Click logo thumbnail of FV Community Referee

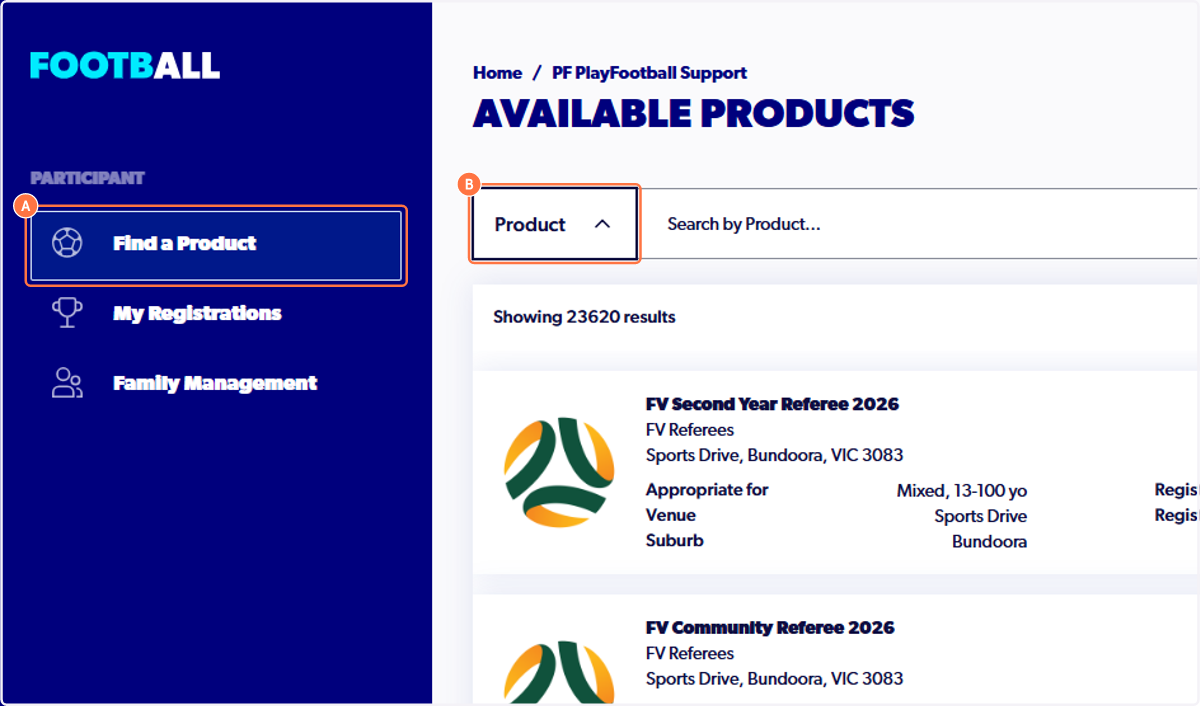click(557, 673)
